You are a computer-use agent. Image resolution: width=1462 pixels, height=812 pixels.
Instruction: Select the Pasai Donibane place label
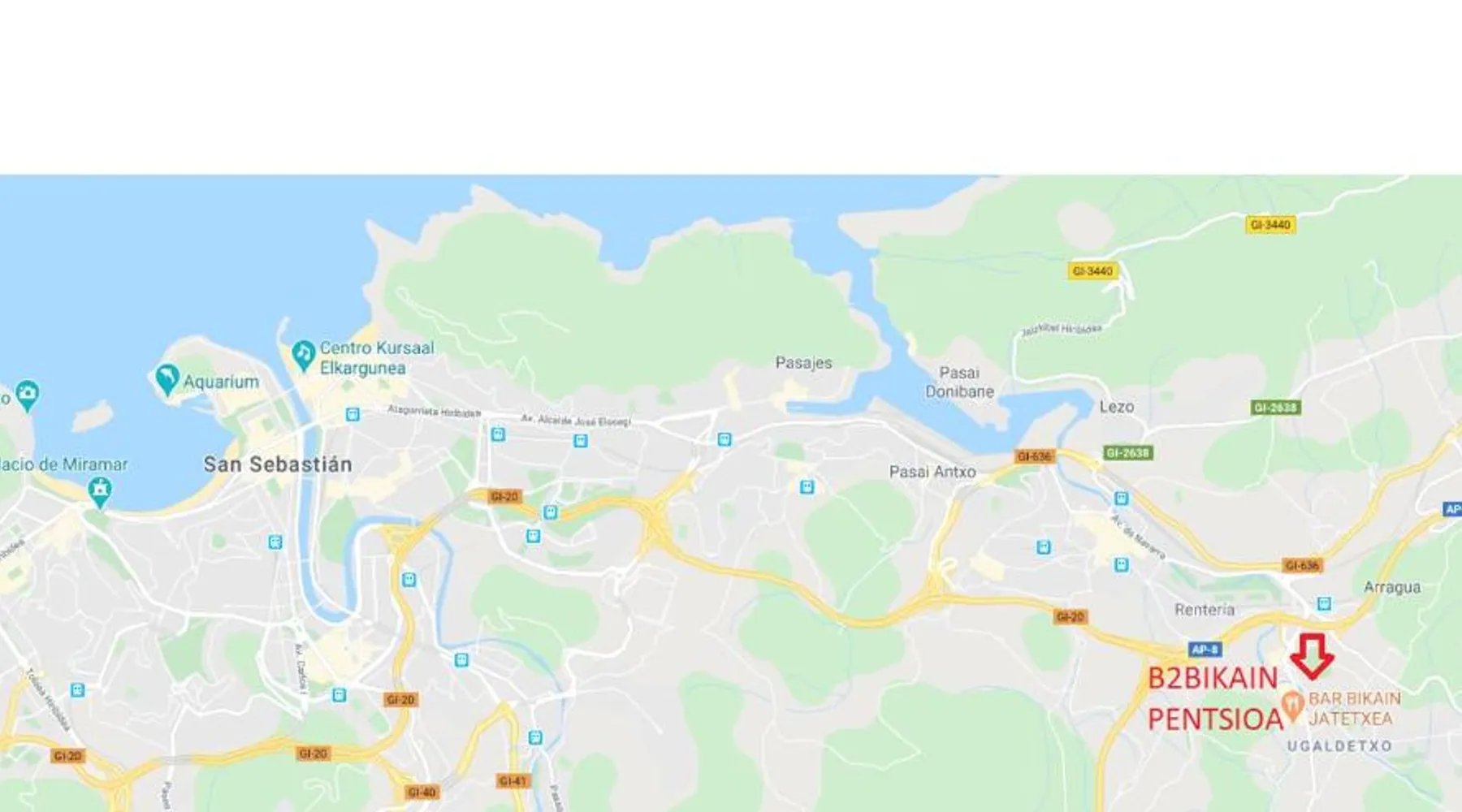click(959, 382)
